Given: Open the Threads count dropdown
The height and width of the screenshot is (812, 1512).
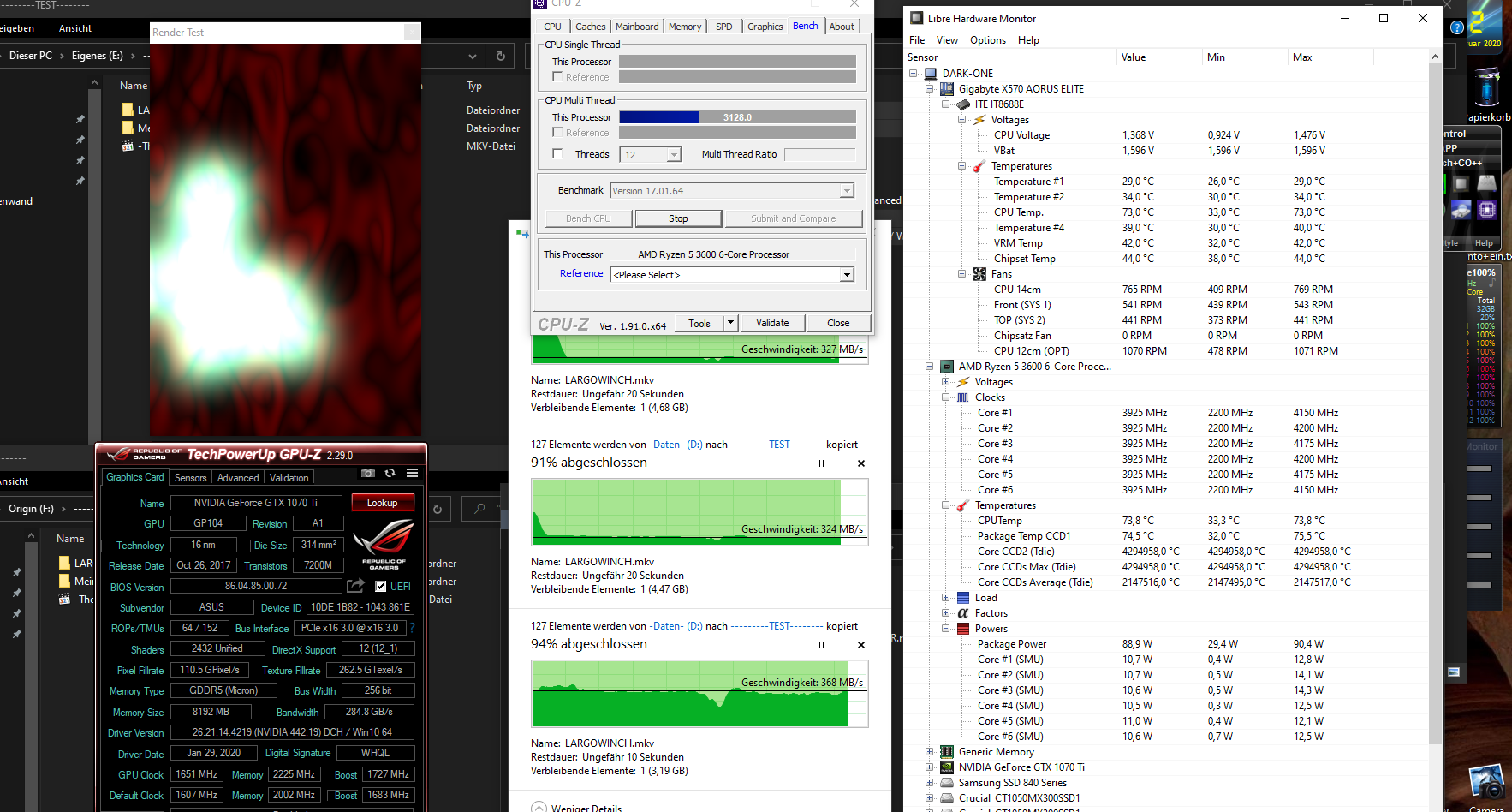Looking at the screenshot, I should click(x=674, y=155).
